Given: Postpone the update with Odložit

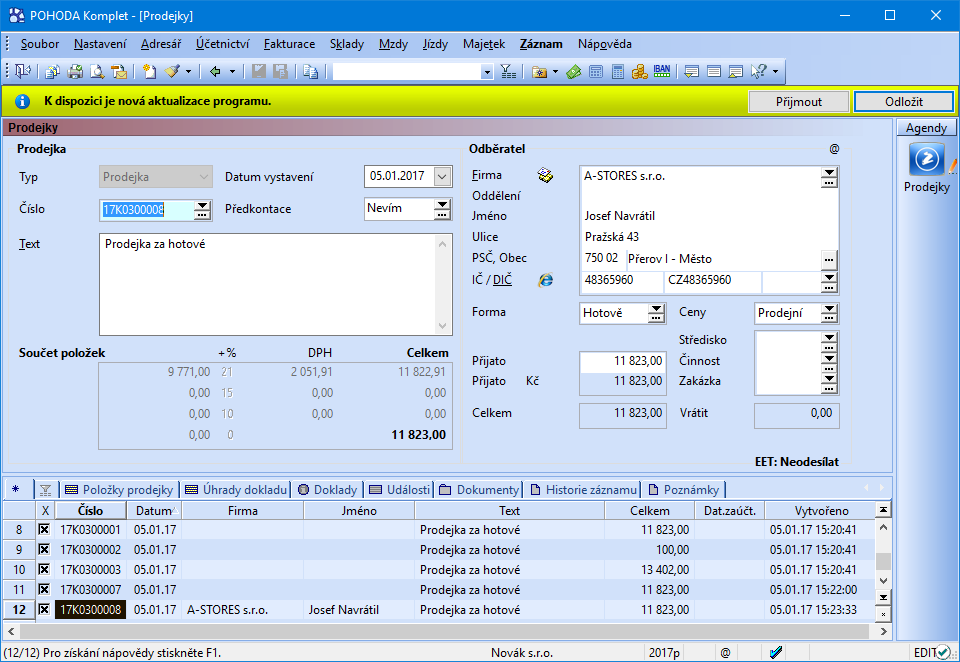Looking at the screenshot, I should (904, 102).
